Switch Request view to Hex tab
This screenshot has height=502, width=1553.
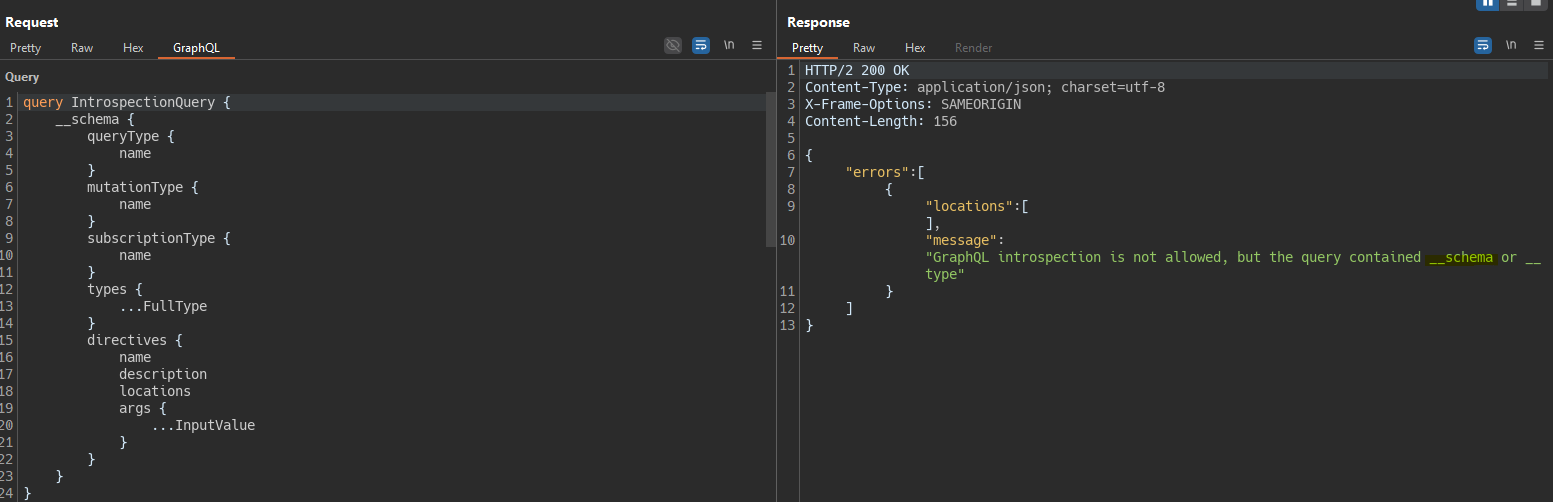(x=133, y=48)
